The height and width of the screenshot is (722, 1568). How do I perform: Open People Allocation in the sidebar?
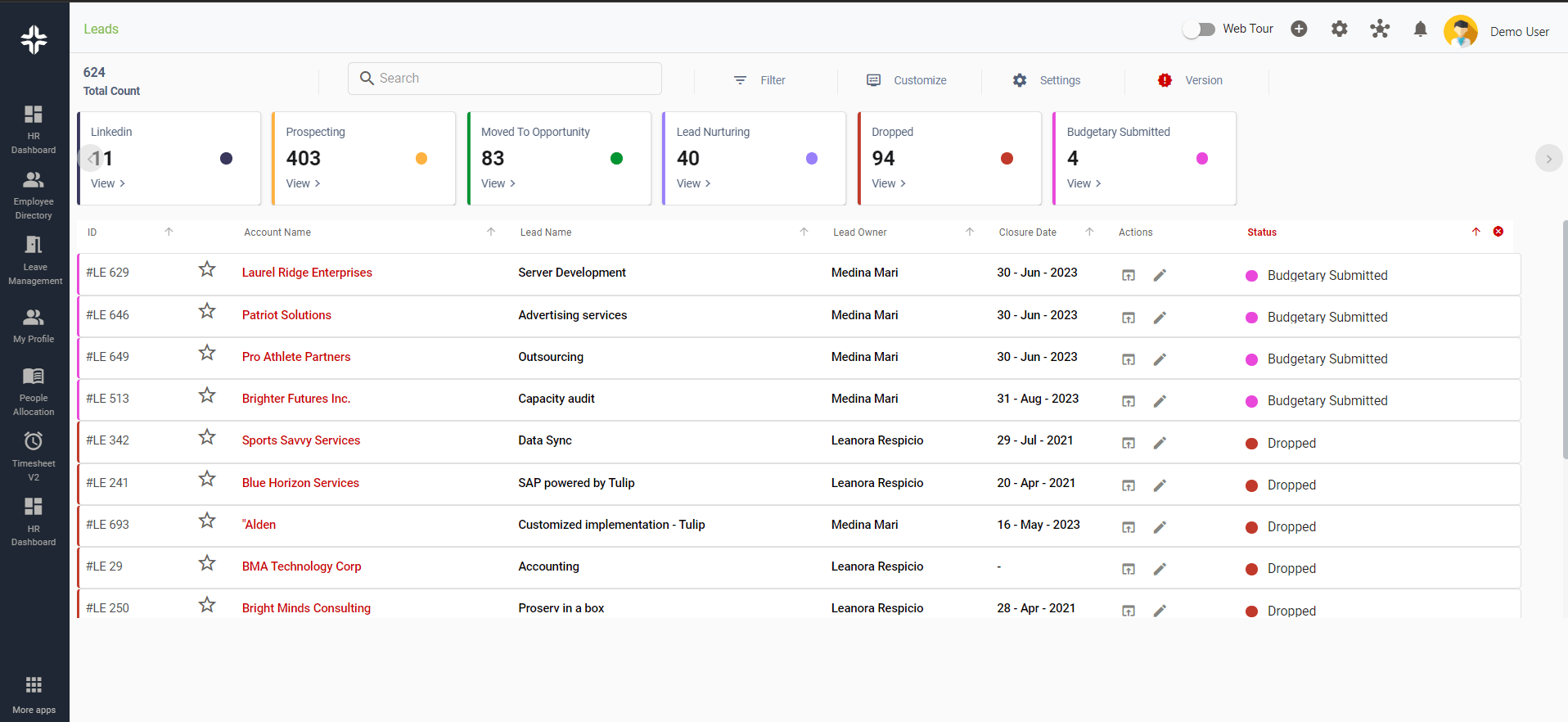pos(34,391)
